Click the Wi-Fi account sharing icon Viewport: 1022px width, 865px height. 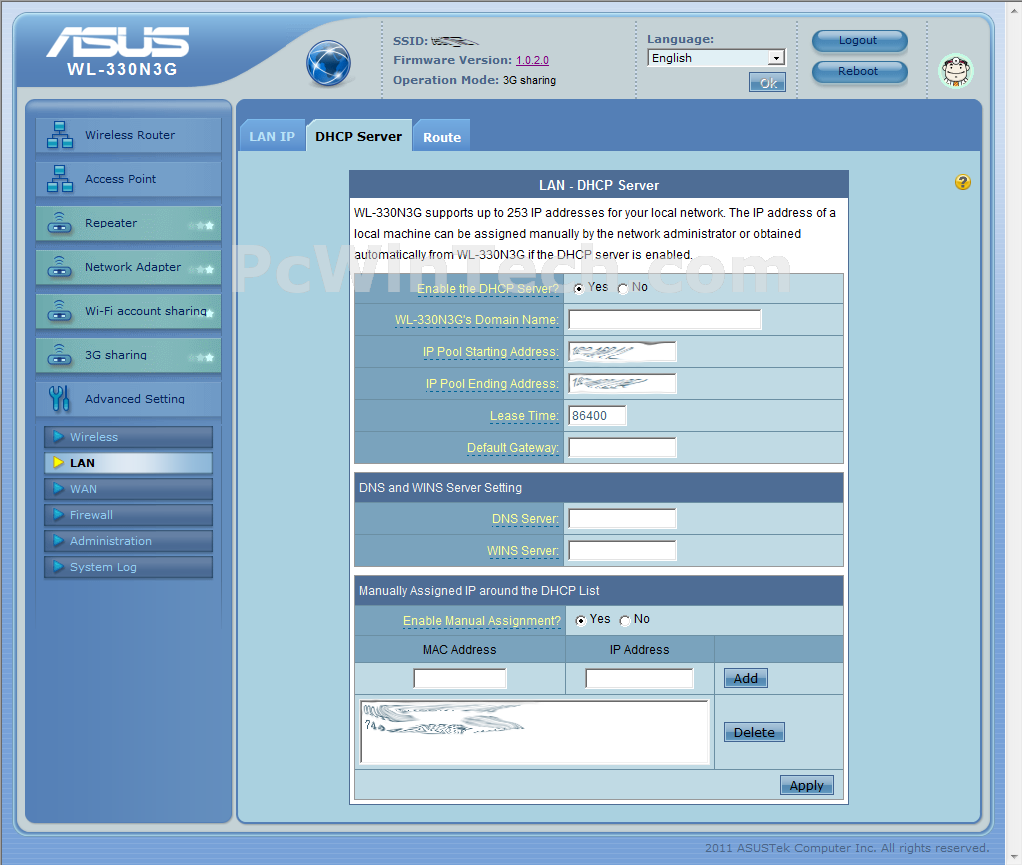(59, 311)
